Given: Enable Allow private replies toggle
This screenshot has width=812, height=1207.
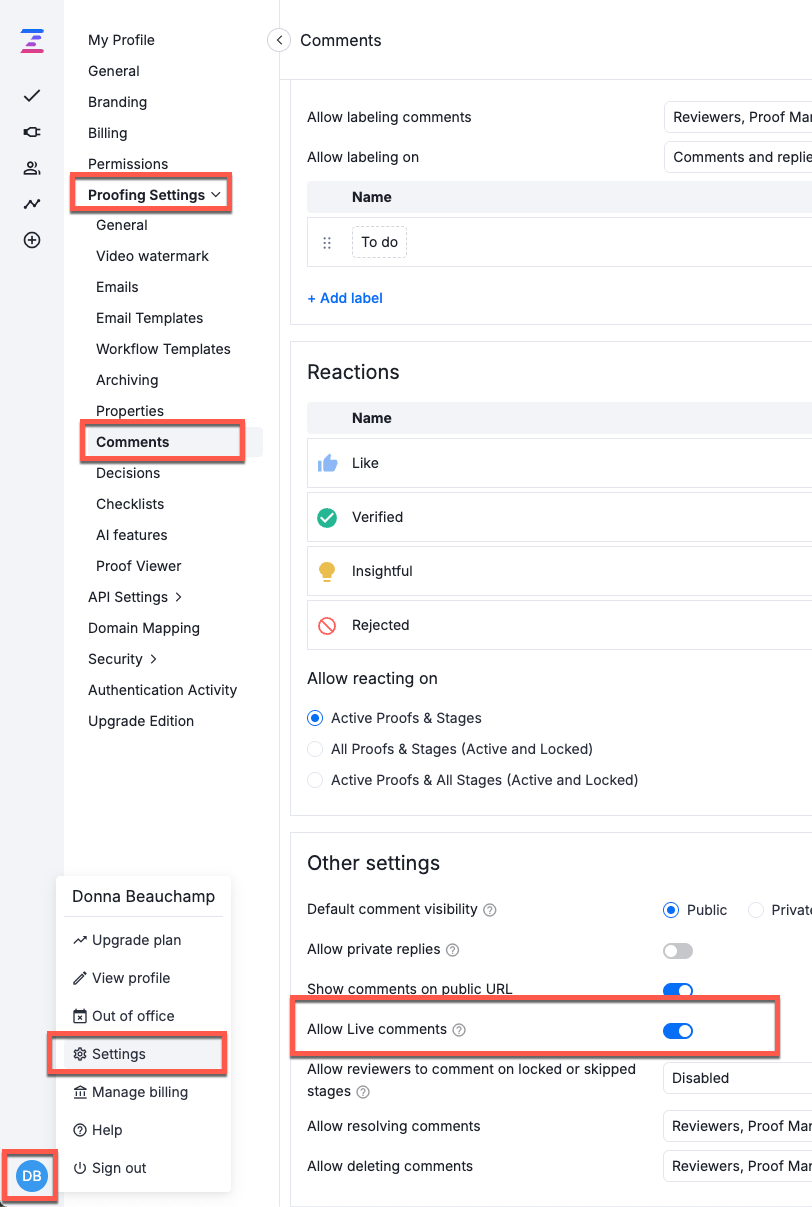Looking at the screenshot, I should (x=678, y=950).
